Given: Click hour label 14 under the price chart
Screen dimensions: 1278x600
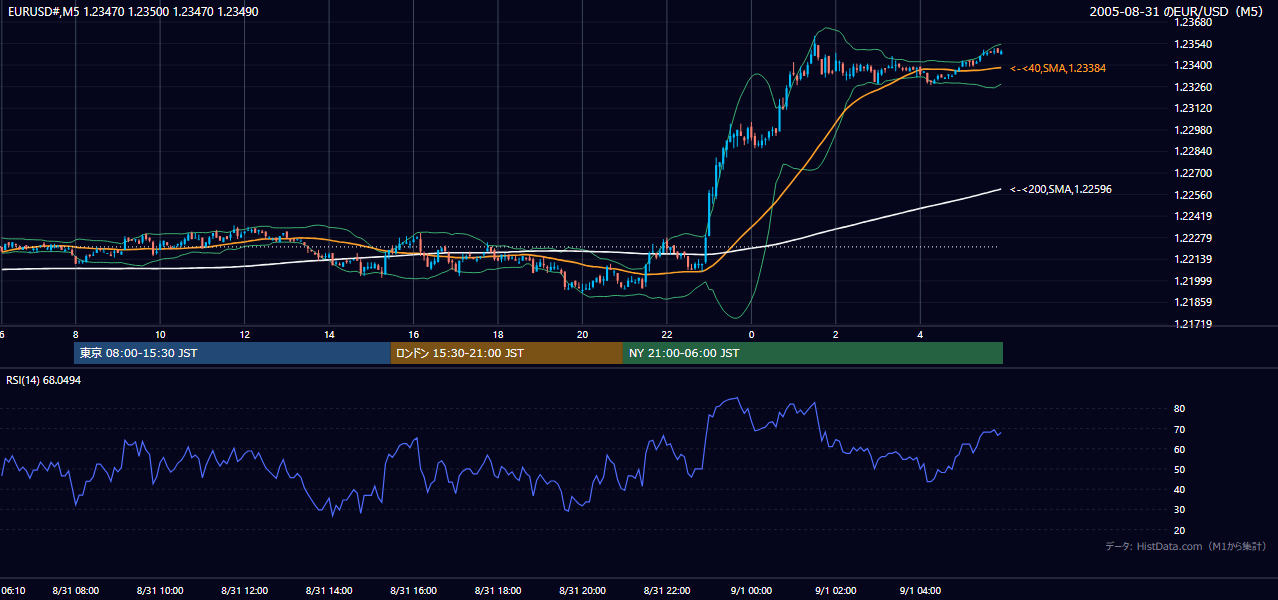Looking at the screenshot, I should pyautogui.click(x=329, y=335).
